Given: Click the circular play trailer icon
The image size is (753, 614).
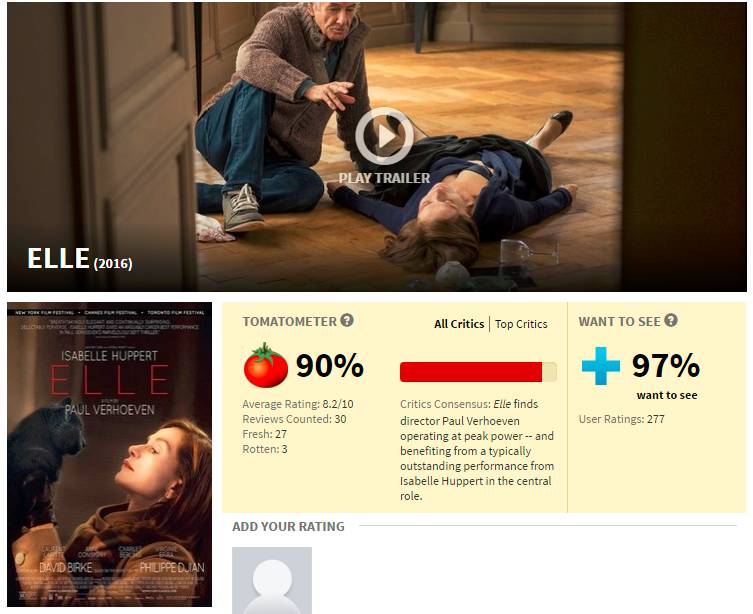Looking at the screenshot, I should coord(384,136).
